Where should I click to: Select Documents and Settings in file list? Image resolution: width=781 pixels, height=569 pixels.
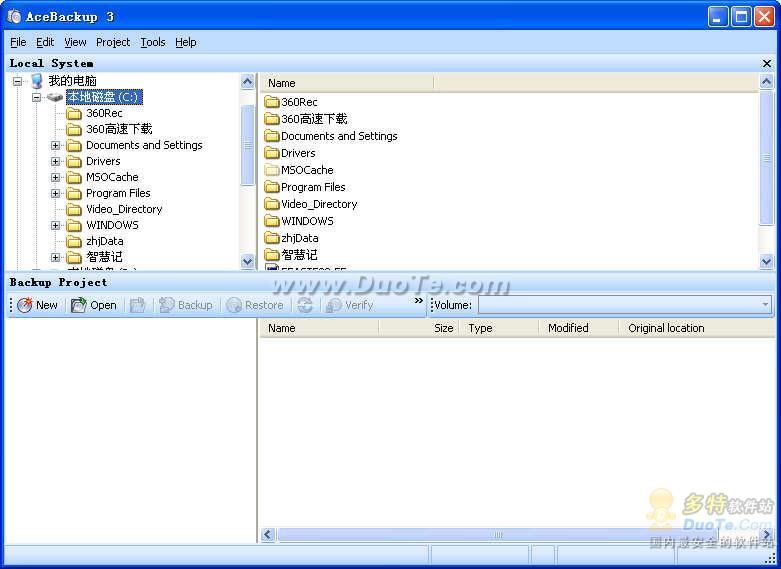point(331,136)
